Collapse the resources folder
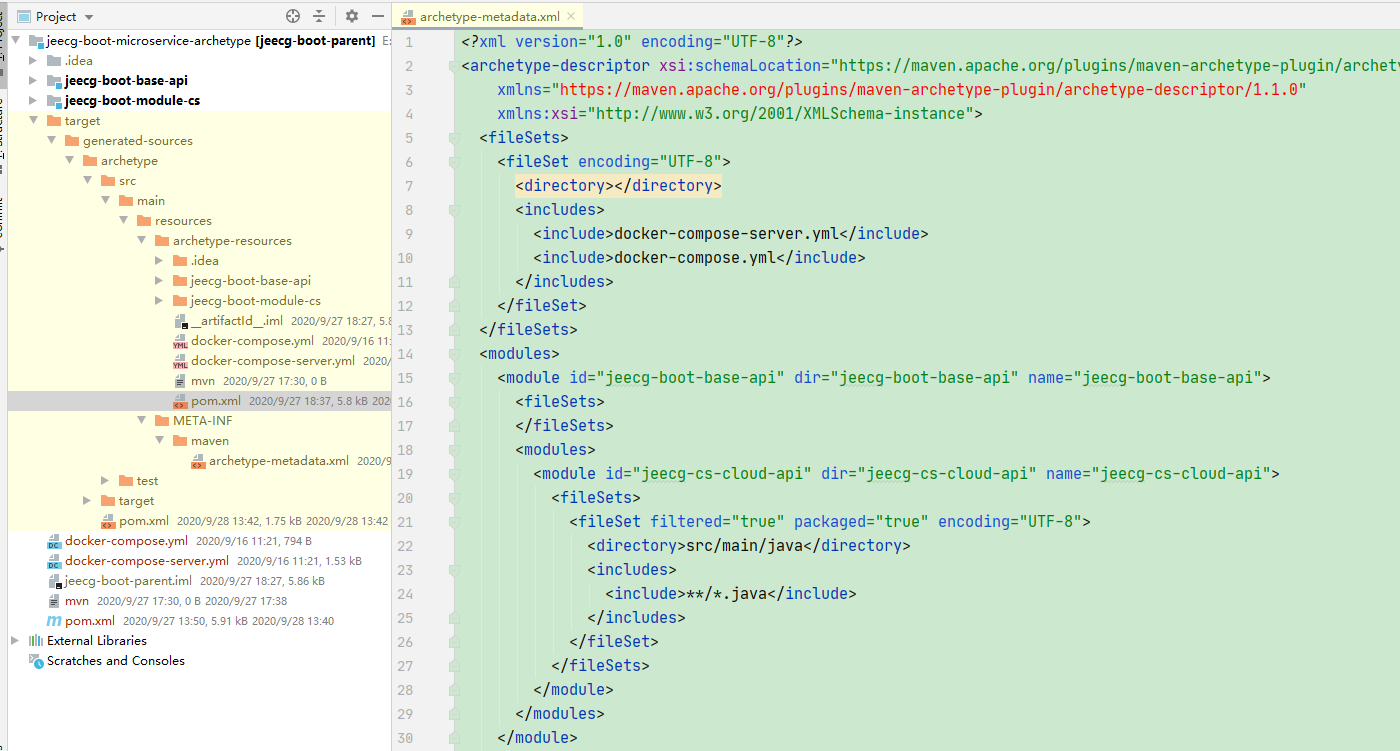Image resolution: width=1400 pixels, height=751 pixels. pos(123,221)
